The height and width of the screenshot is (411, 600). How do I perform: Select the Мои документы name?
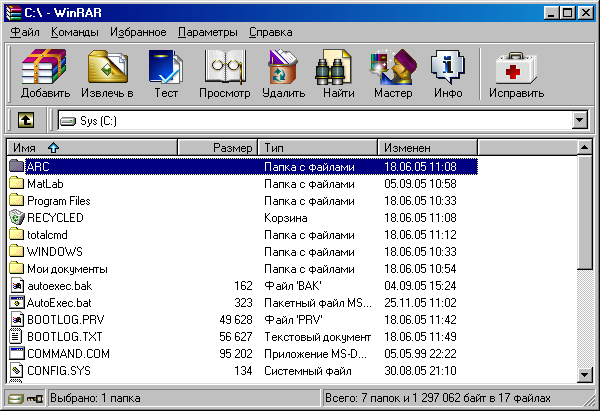[x=67, y=269]
